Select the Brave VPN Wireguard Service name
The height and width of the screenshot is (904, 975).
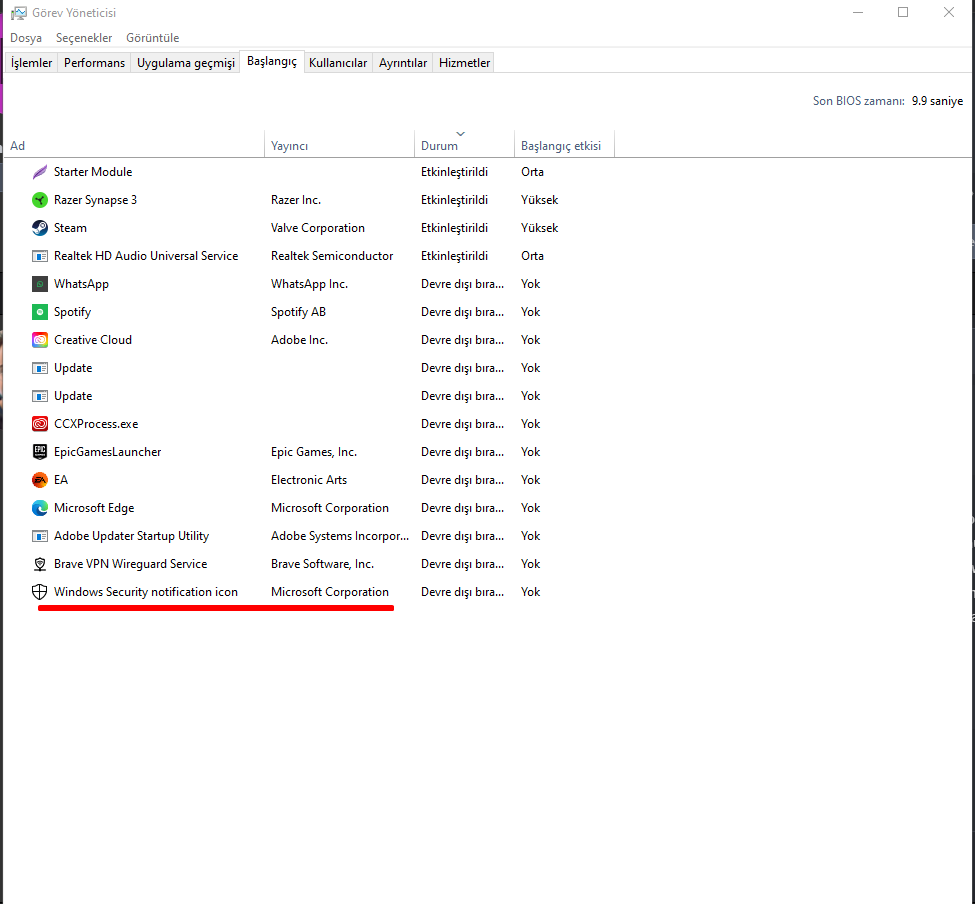[131, 564]
